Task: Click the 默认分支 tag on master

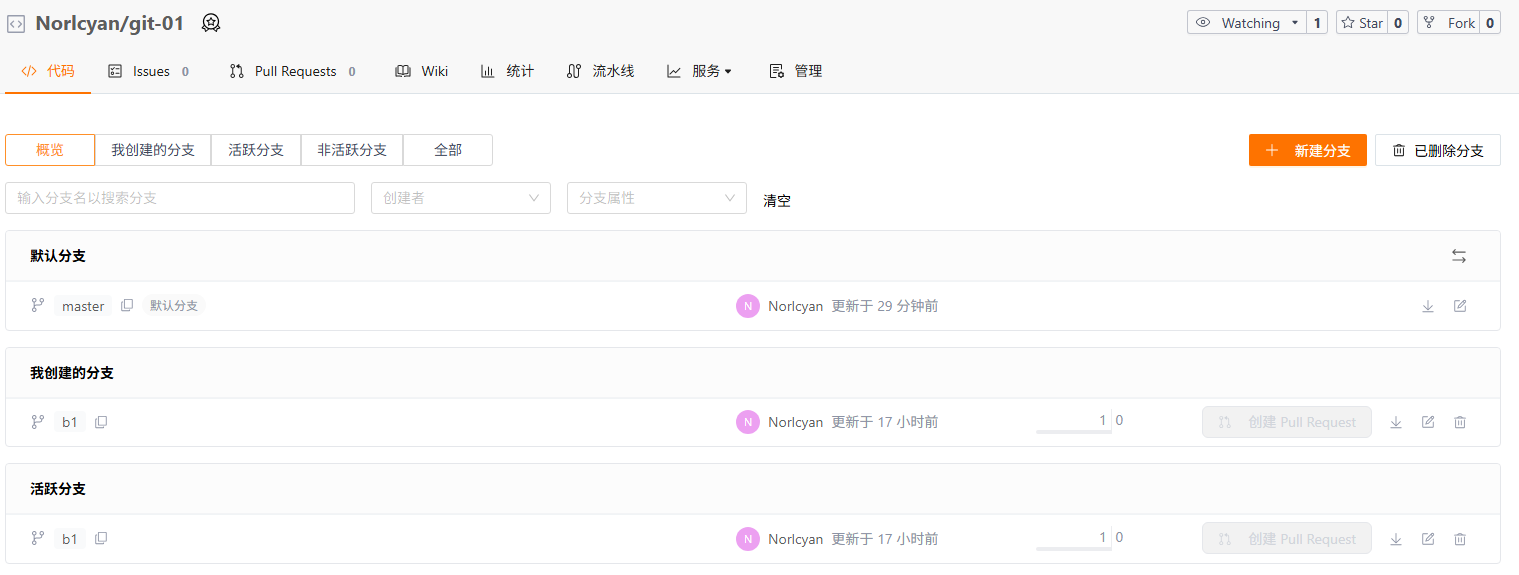Action: click(174, 306)
